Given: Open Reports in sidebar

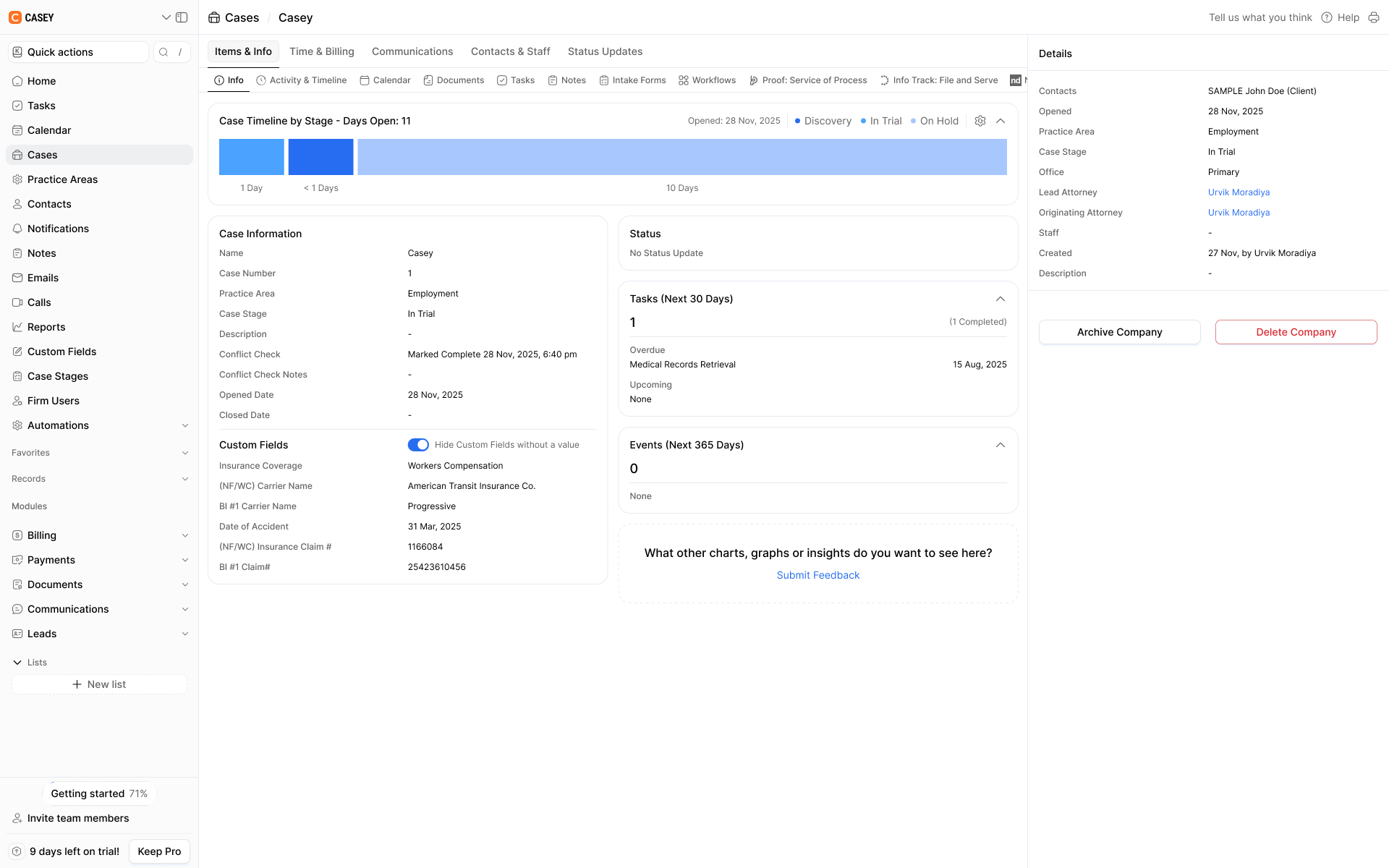Looking at the screenshot, I should 99,327.
